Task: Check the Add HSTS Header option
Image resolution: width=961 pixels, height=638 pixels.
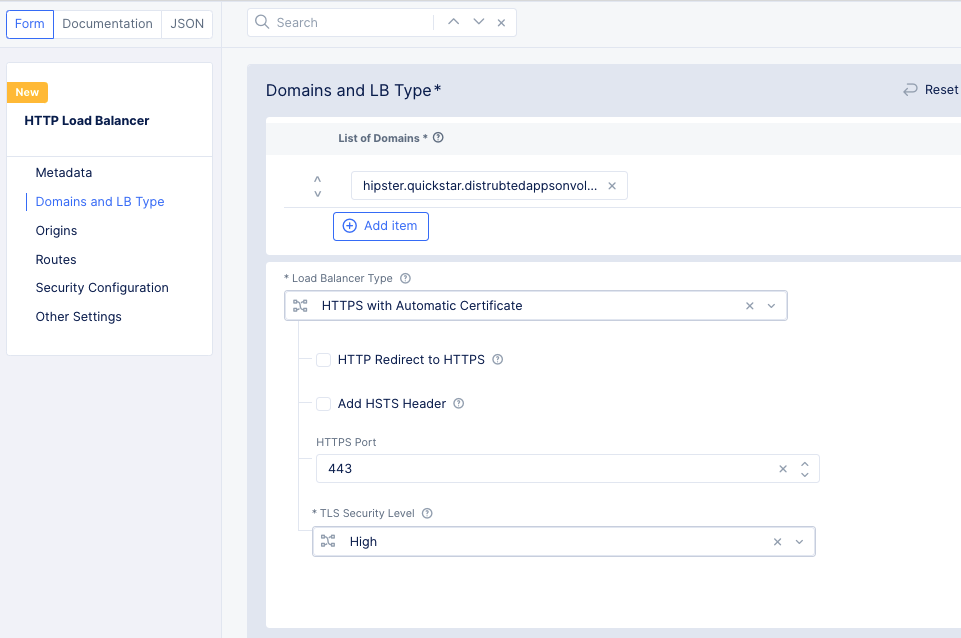Action: pyautogui.click(x=323, y=403)
